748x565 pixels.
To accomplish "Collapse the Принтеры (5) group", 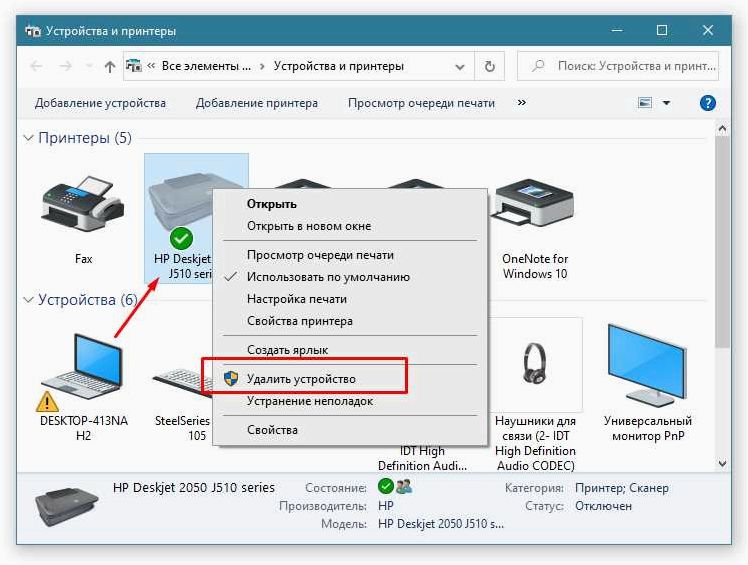I will [x=29, y=138].
